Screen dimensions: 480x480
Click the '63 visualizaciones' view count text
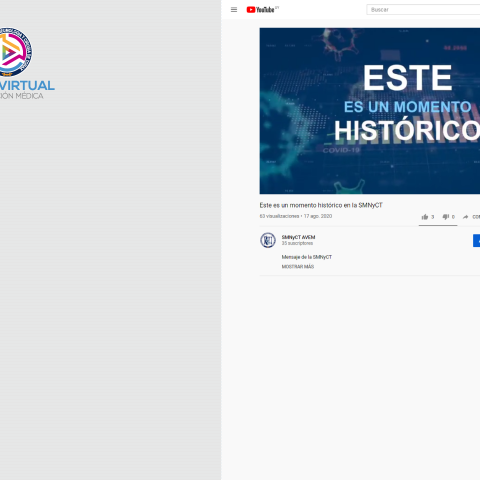(279, 216)
